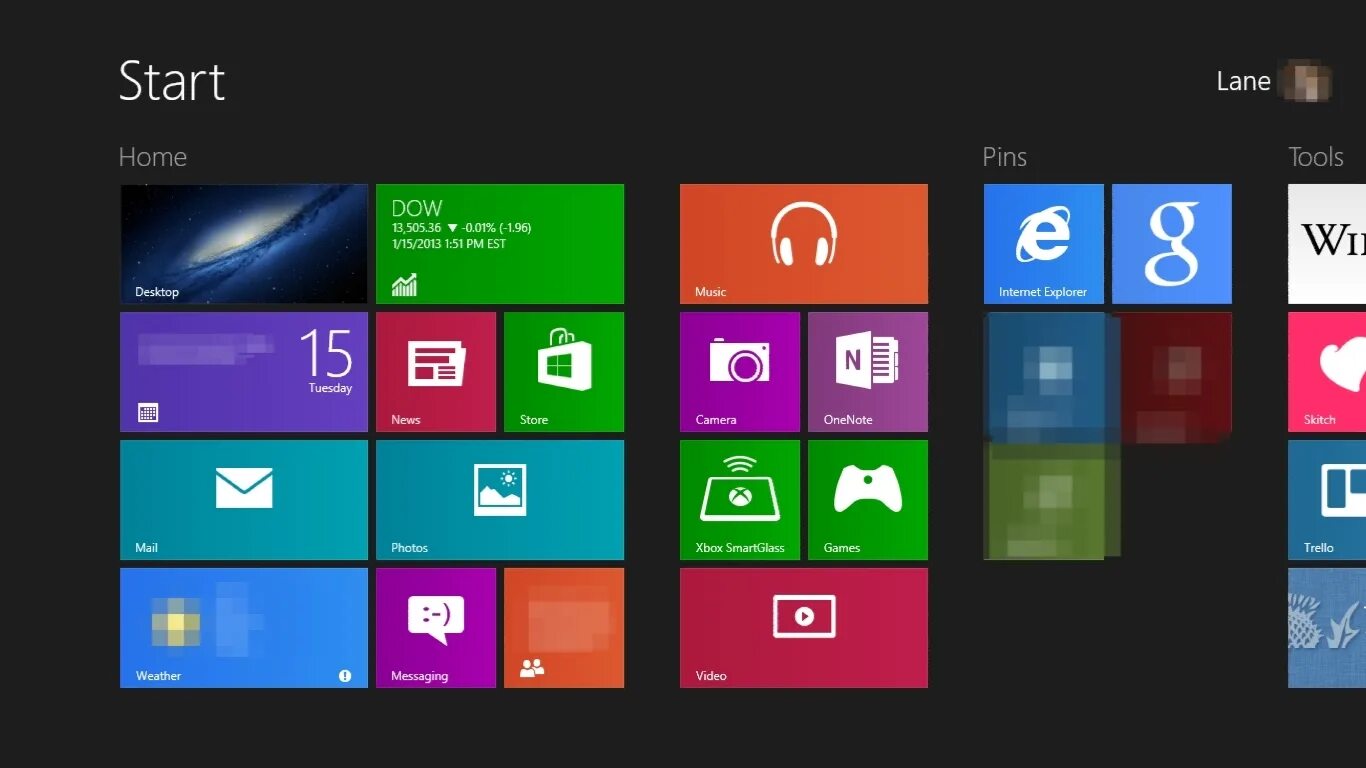Viewport: 1366px width, 768px height.
Task: Open the Store tile
Action: coord(564,372)
